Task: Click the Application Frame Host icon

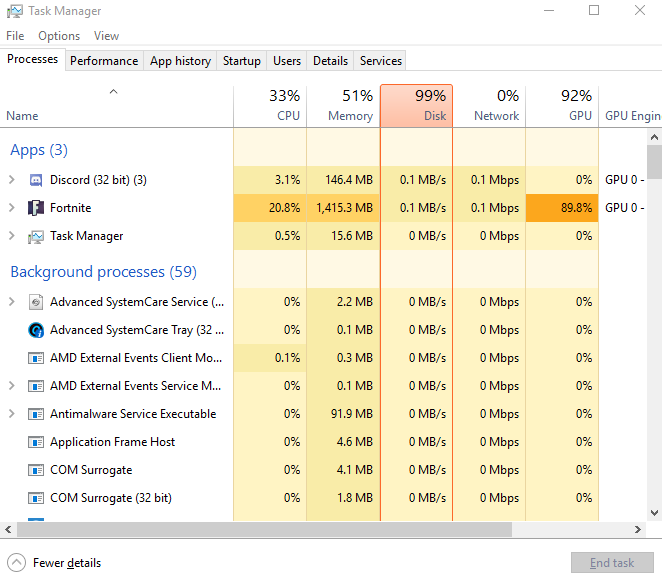Action: point(36,442)
